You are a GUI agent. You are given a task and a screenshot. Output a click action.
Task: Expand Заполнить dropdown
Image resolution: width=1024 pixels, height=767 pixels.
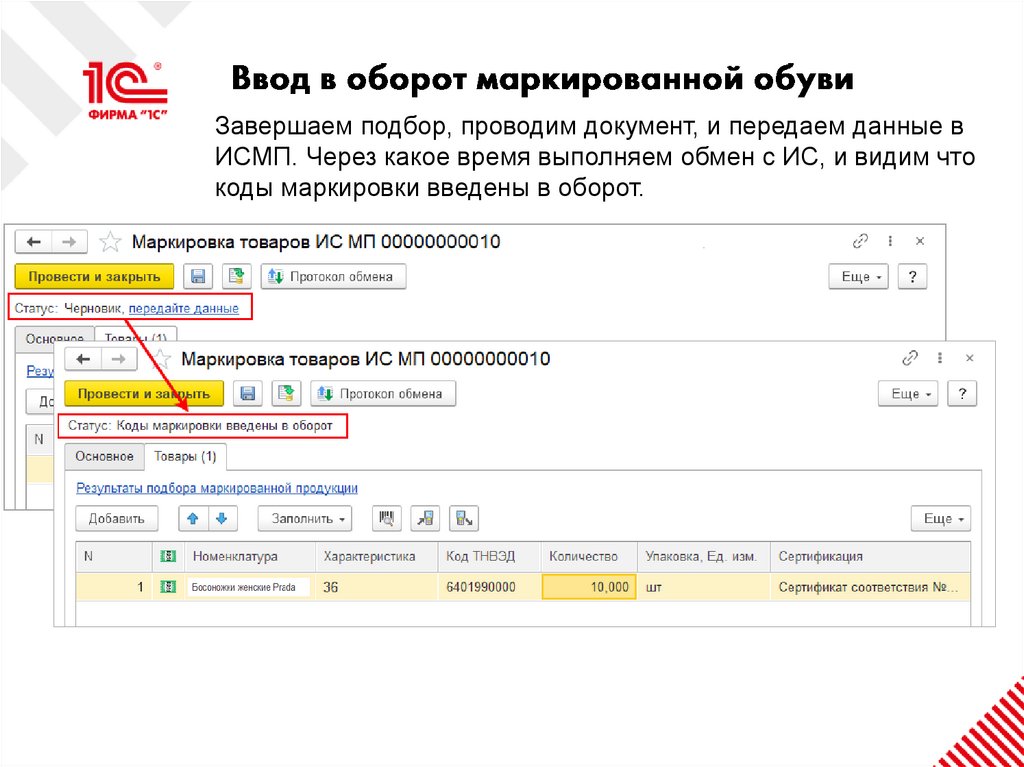(x=304, y=519)
